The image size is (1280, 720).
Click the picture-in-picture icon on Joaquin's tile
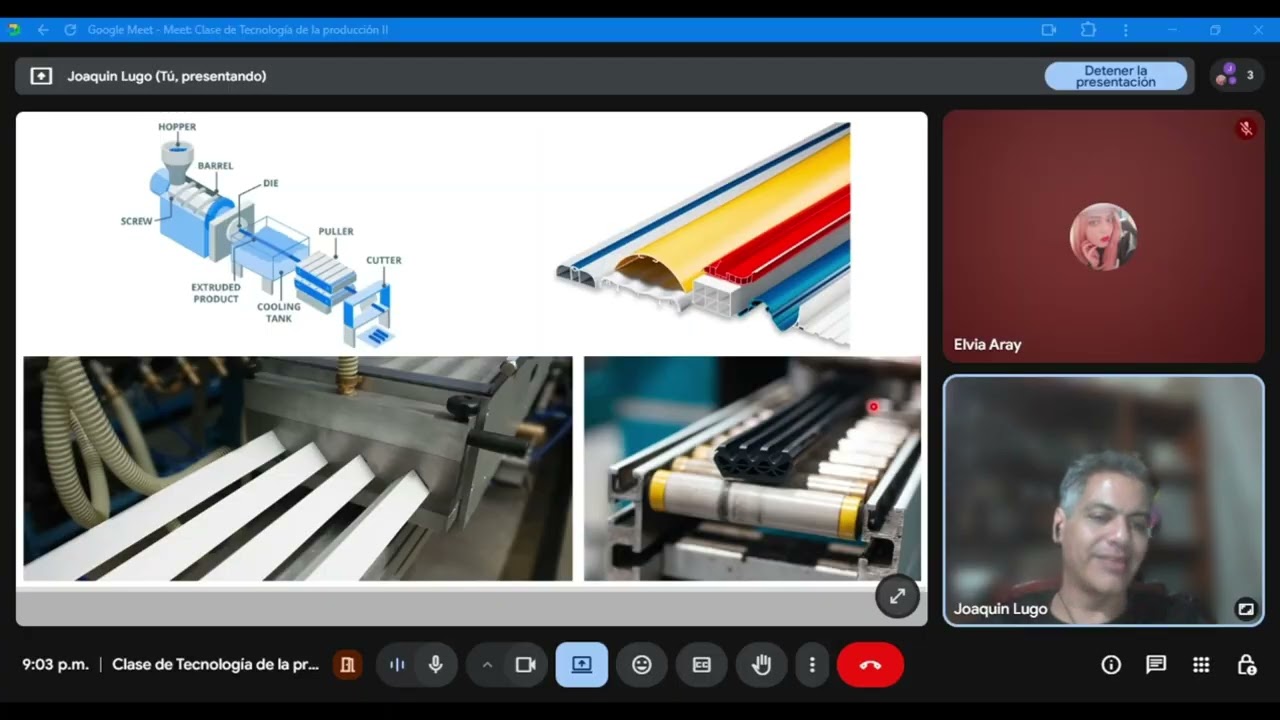1246,608
